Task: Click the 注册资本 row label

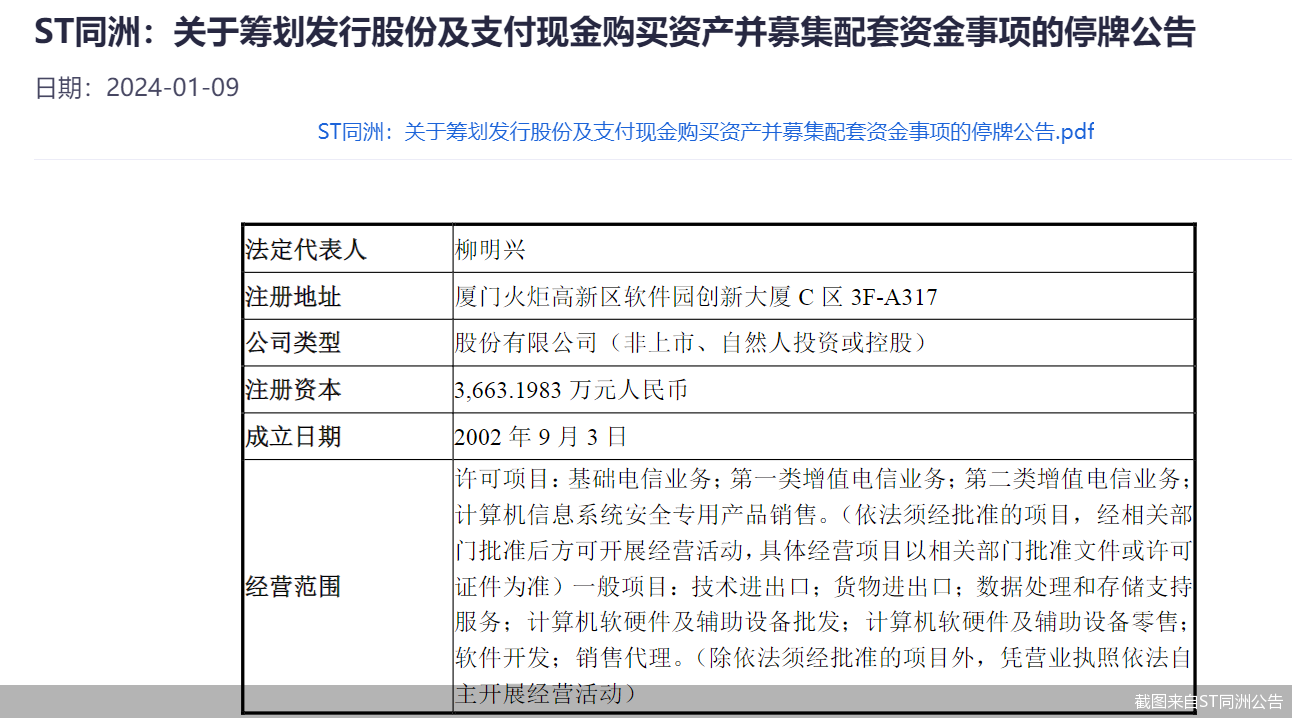Action: tap(294, 389)
